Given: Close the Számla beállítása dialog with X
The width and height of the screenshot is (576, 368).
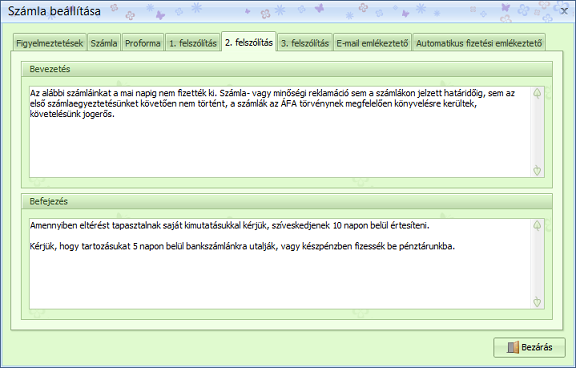Looking at the screenshot, I should pyautogui.click(x=564, y=11).
